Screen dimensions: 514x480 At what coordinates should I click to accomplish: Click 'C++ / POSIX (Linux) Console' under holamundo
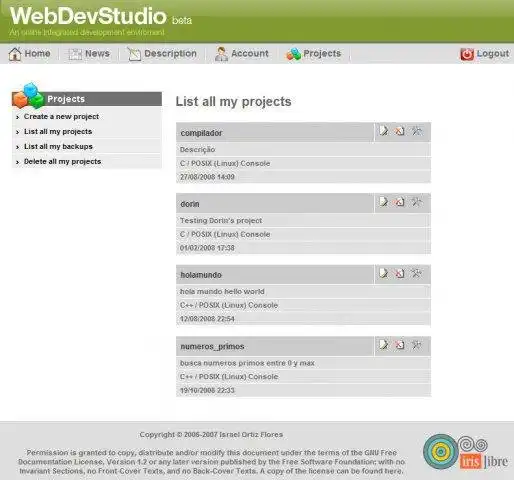pos(229,305)
